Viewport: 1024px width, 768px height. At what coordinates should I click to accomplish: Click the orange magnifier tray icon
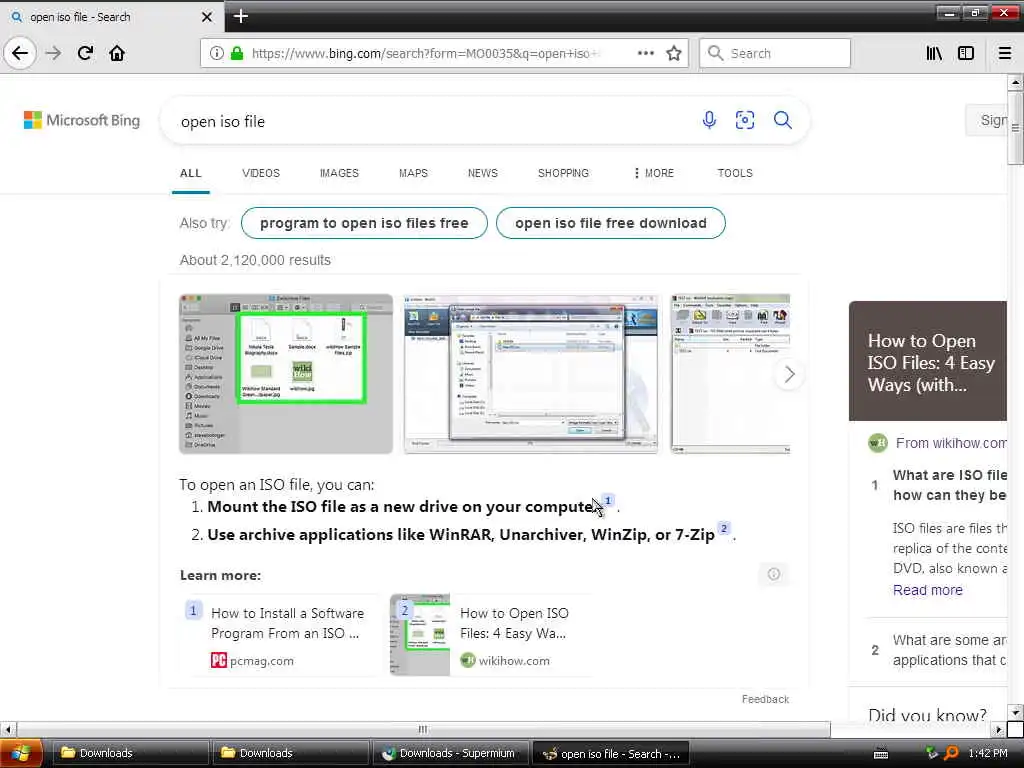[951, 754]
